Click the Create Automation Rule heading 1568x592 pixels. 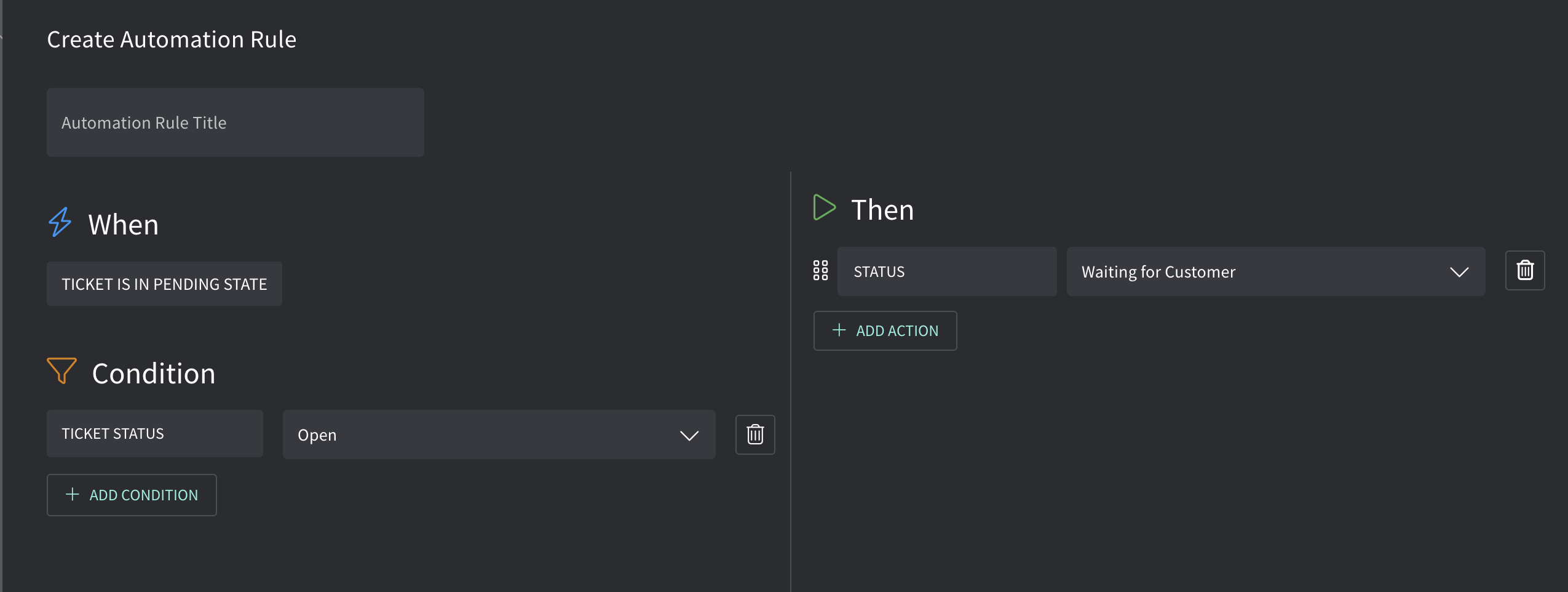tap(172, 39)
